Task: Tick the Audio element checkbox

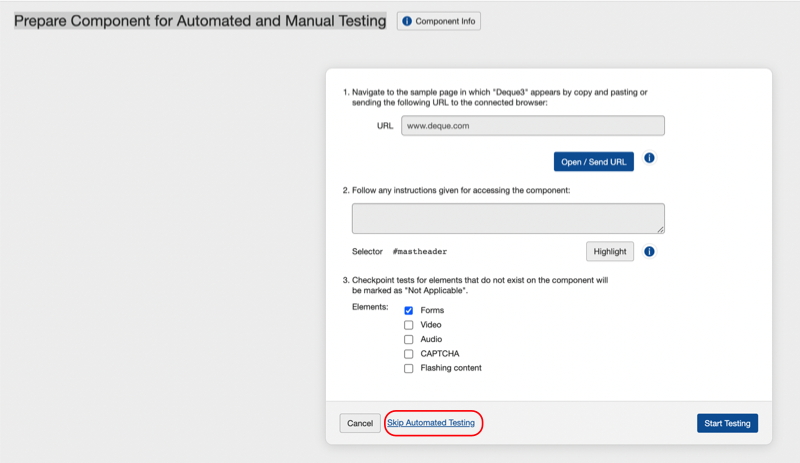Action: click(408, 340)
